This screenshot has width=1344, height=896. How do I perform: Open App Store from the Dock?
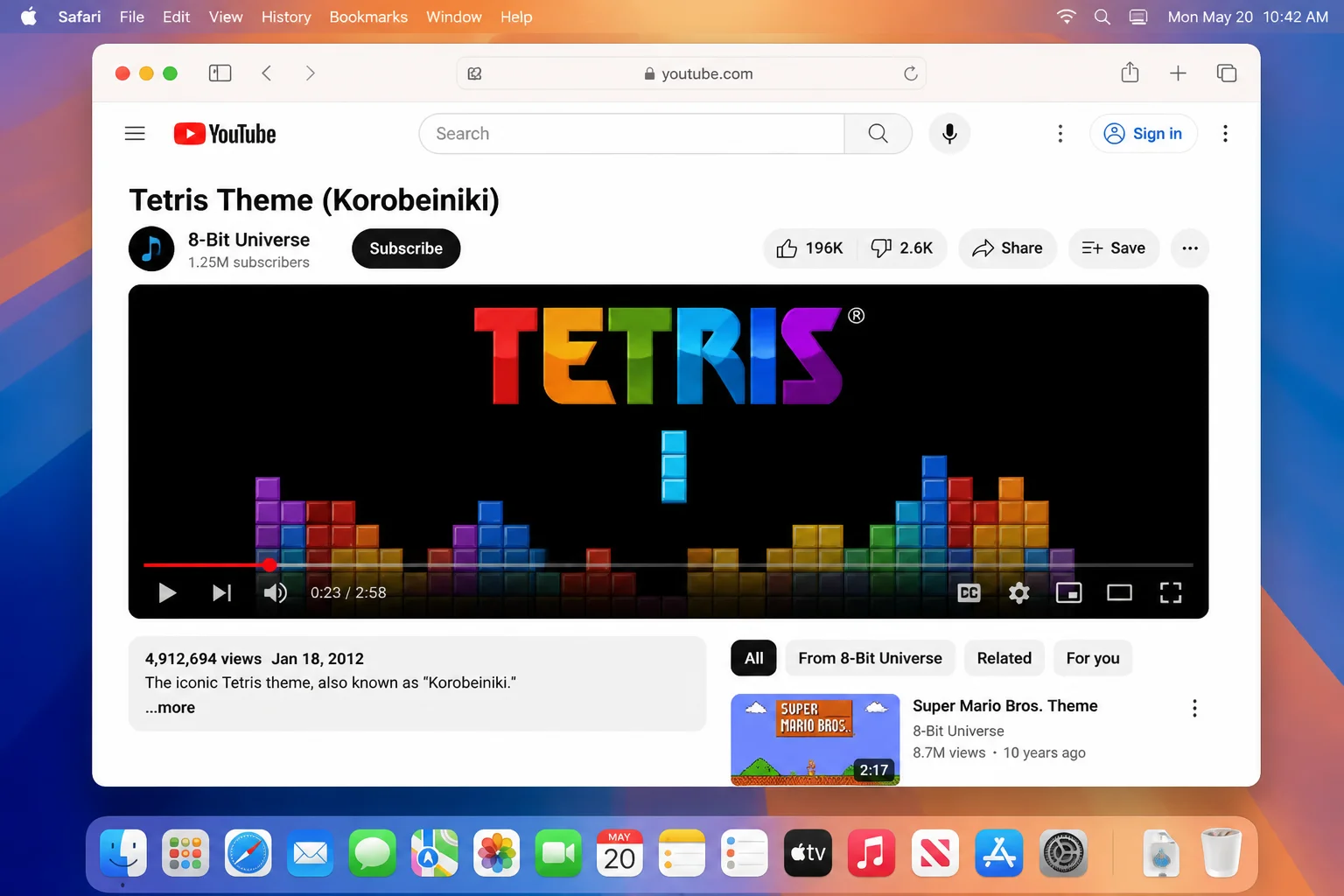click(x=999, y=853)
